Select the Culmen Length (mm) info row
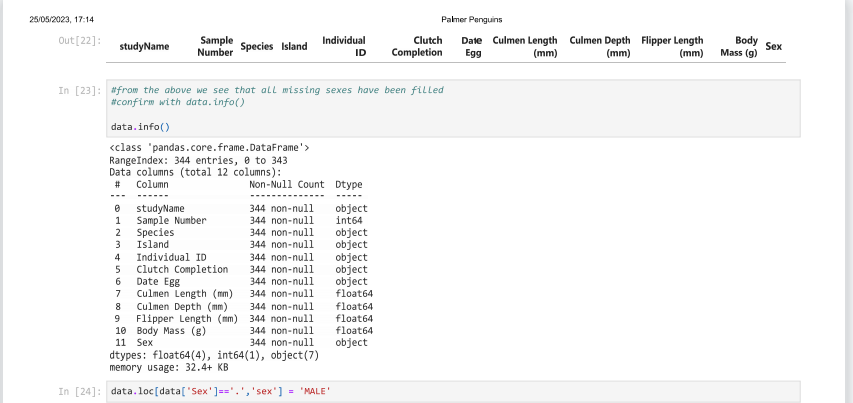 244,294
